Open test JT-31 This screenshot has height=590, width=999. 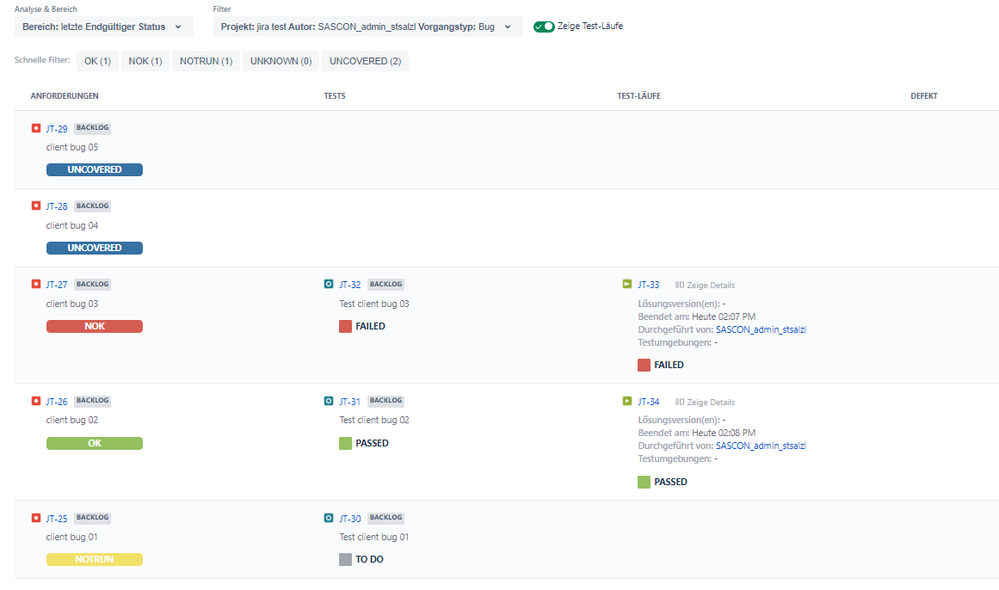click(350, 401)
